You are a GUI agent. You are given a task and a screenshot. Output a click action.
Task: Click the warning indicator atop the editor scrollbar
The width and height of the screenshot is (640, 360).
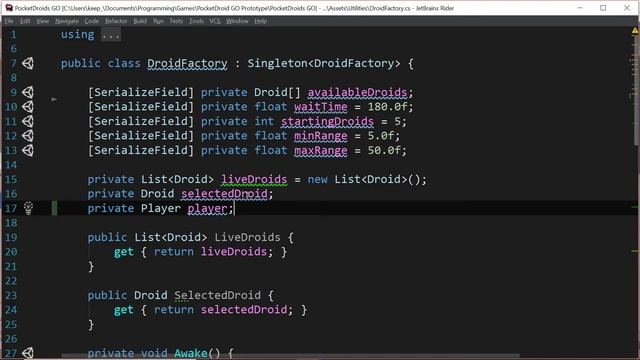(636, 31)
